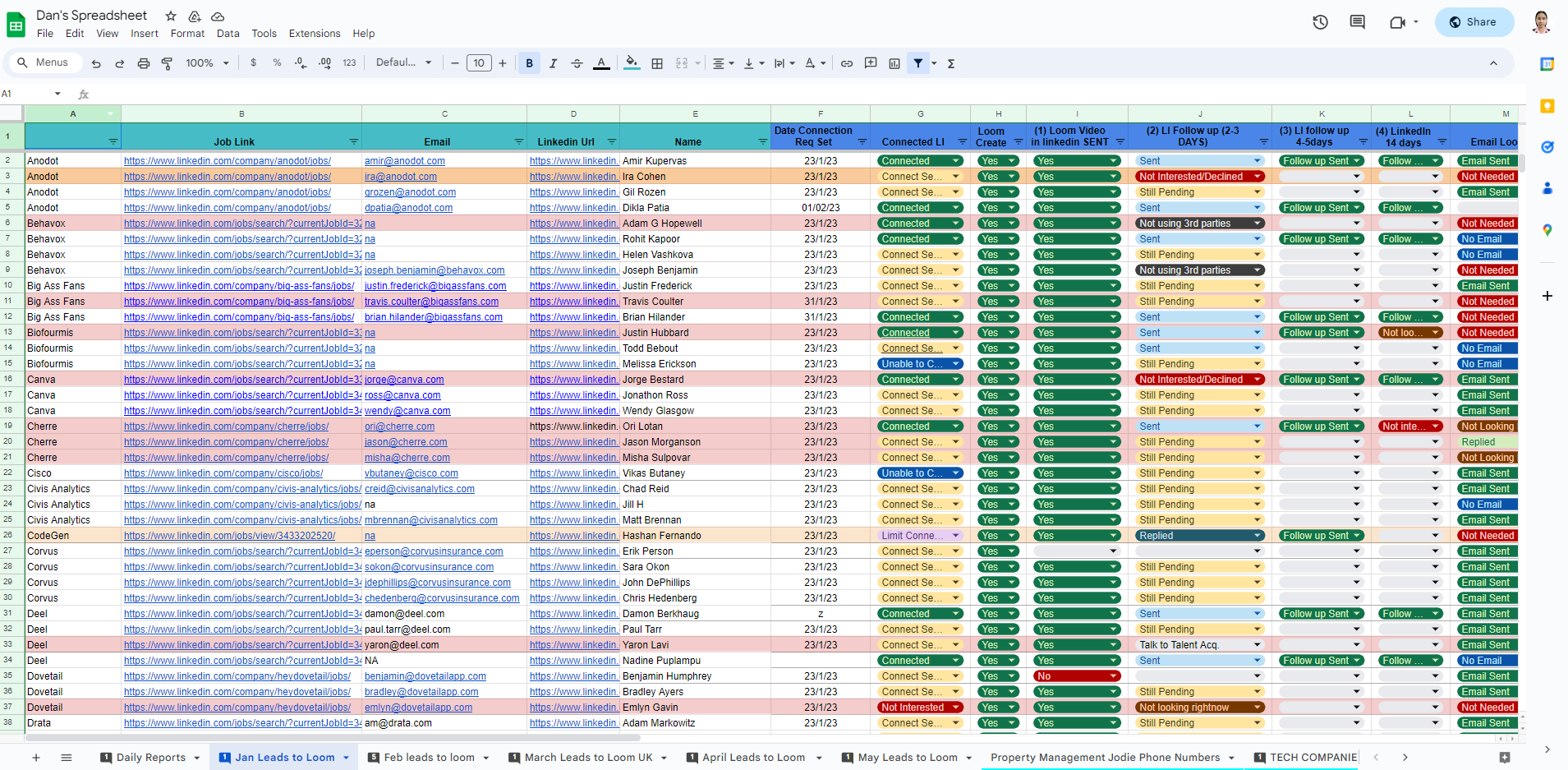Select the Paint format tool
Viewport: 1568px width, 770px height.
(x=167, y=63)
